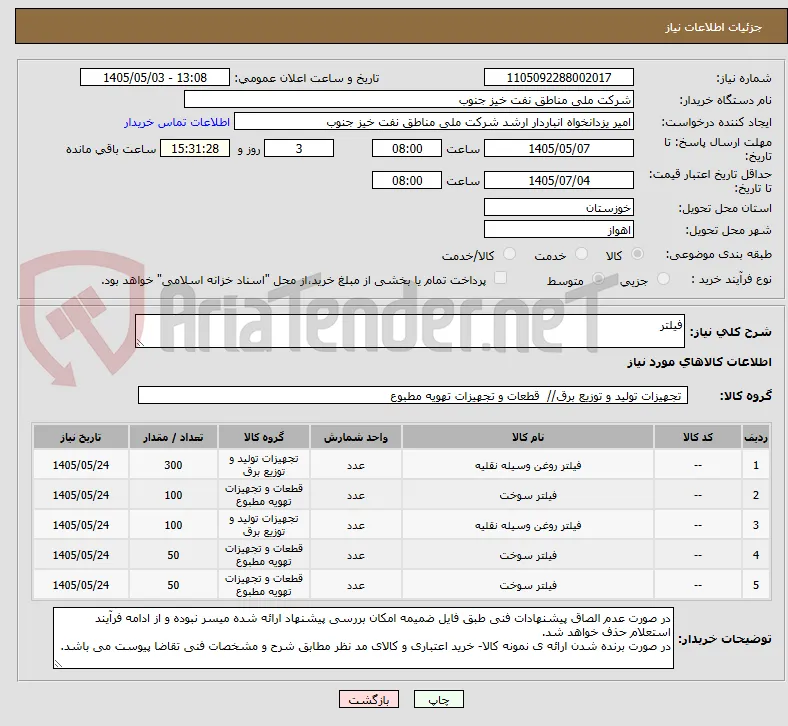Click the اطلاعات کالاهای مورد نیاز section heading
Image resolution: width=788 pixels, height=726 pixels.
[x=699, y=362]
